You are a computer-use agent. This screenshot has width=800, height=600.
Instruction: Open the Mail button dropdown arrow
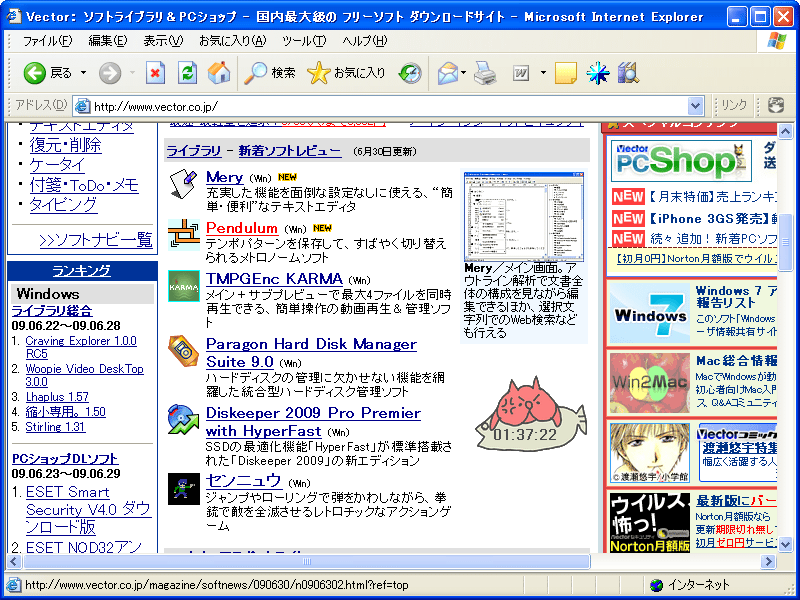click(463, 73)
